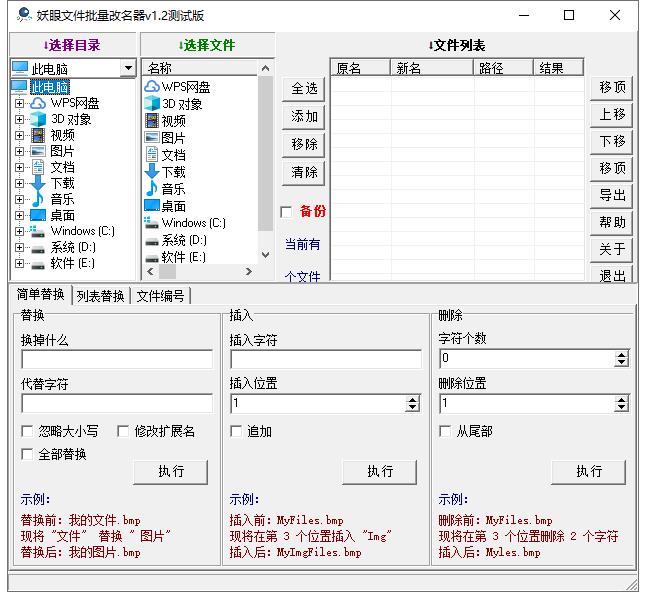Click the Windows (C:) drive icon in file list

[152, 223]
